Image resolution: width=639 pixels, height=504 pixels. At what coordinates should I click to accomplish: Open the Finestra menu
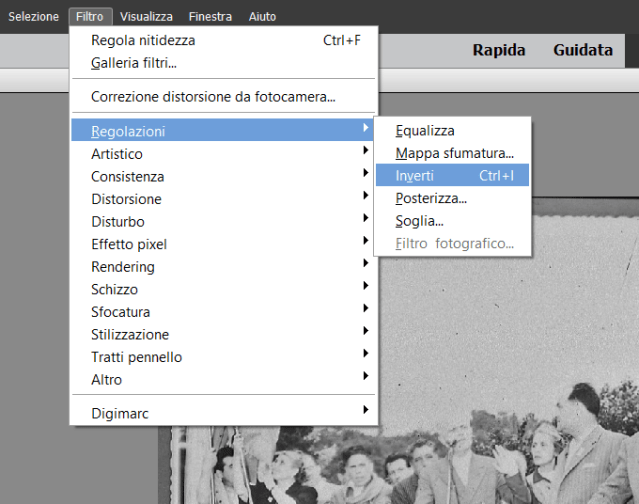(x=210, y=17)
